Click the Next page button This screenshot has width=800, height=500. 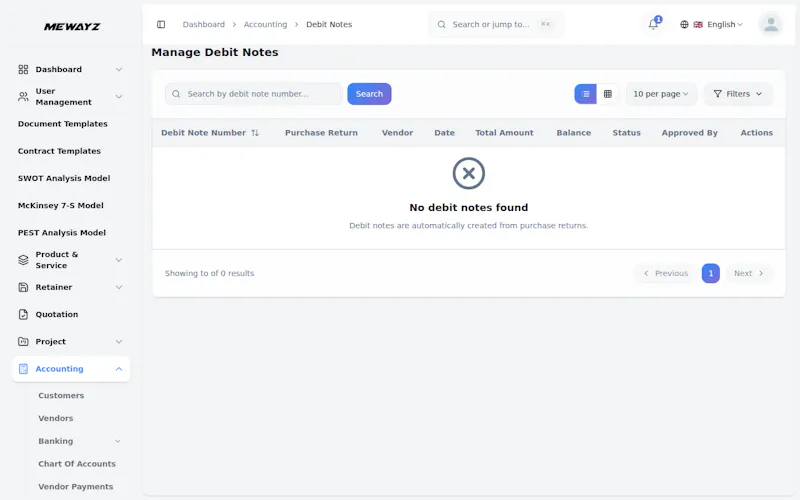pos(748,273)
